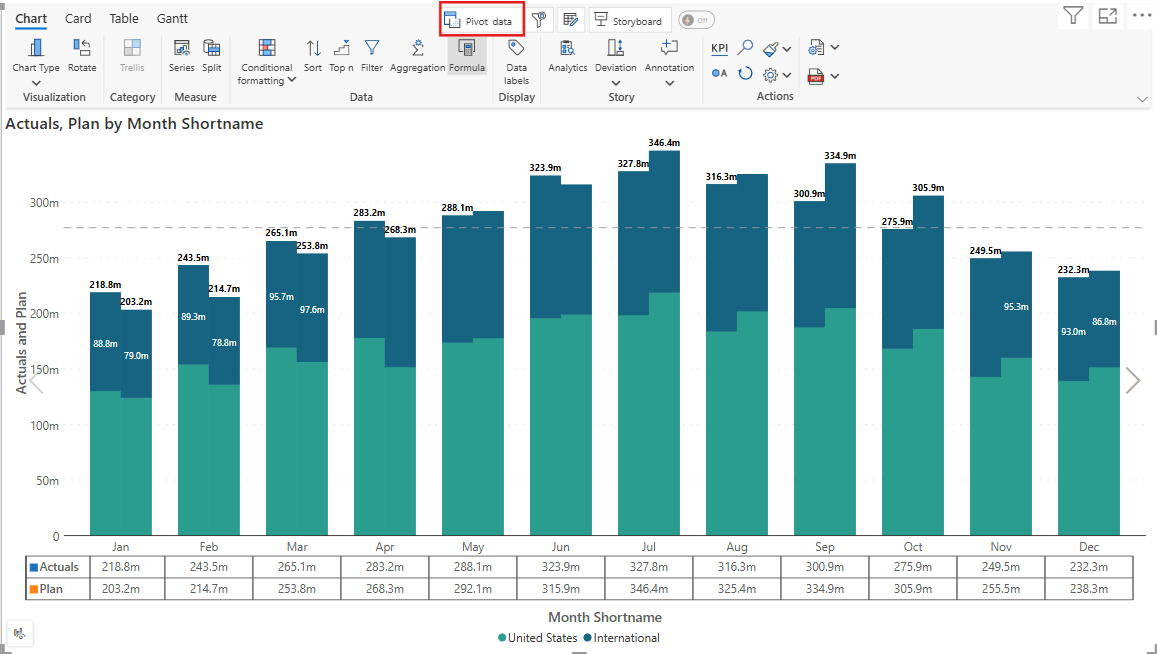Open the Aggregation tool
Screen dimensions: 1157x654
(x=417, y=49)
